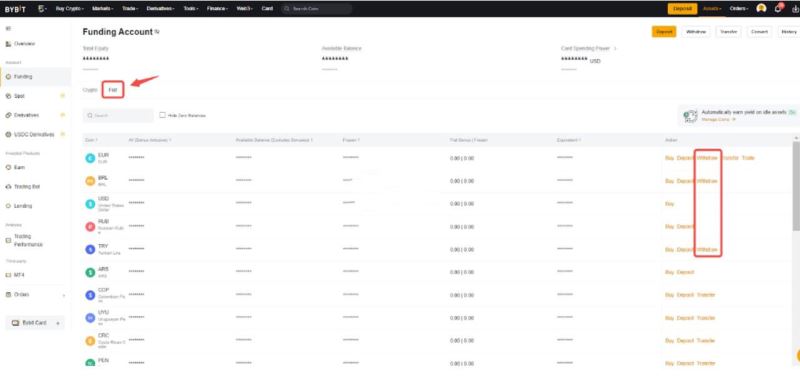
Task: Expand the Orders item in sidebar
Action: click(35, 295)
